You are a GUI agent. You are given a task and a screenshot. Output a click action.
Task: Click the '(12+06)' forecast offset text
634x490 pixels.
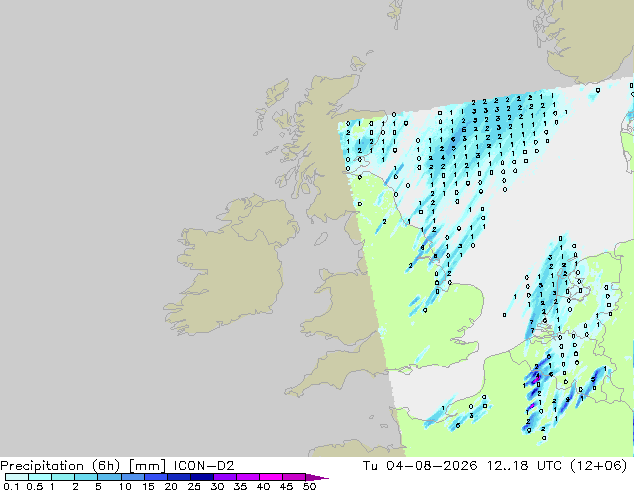pyautogui.click(x=598, y=466)
